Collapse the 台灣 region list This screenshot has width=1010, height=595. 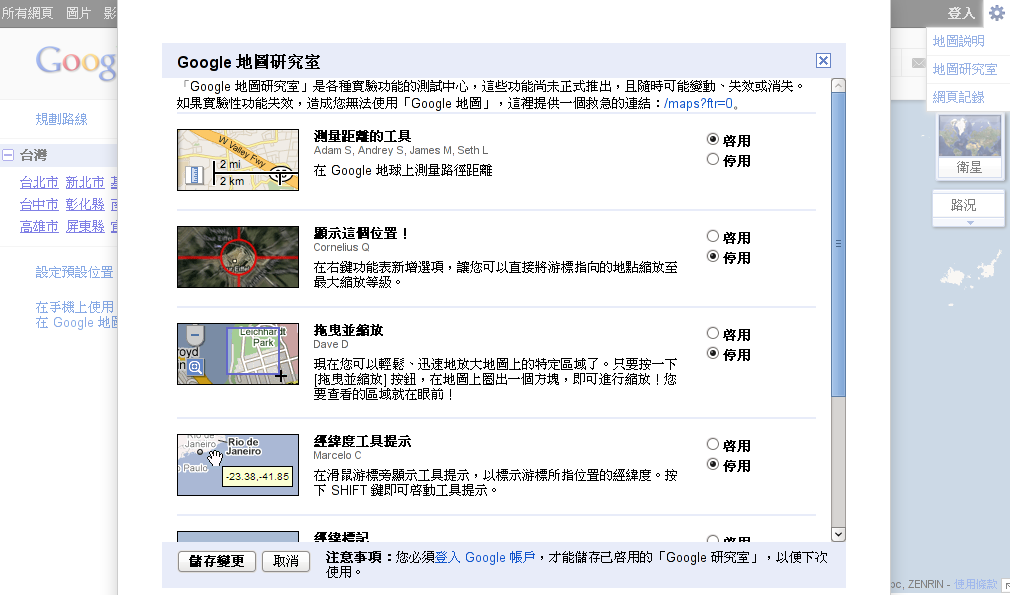pyautogui.click(x=8, y=155)
